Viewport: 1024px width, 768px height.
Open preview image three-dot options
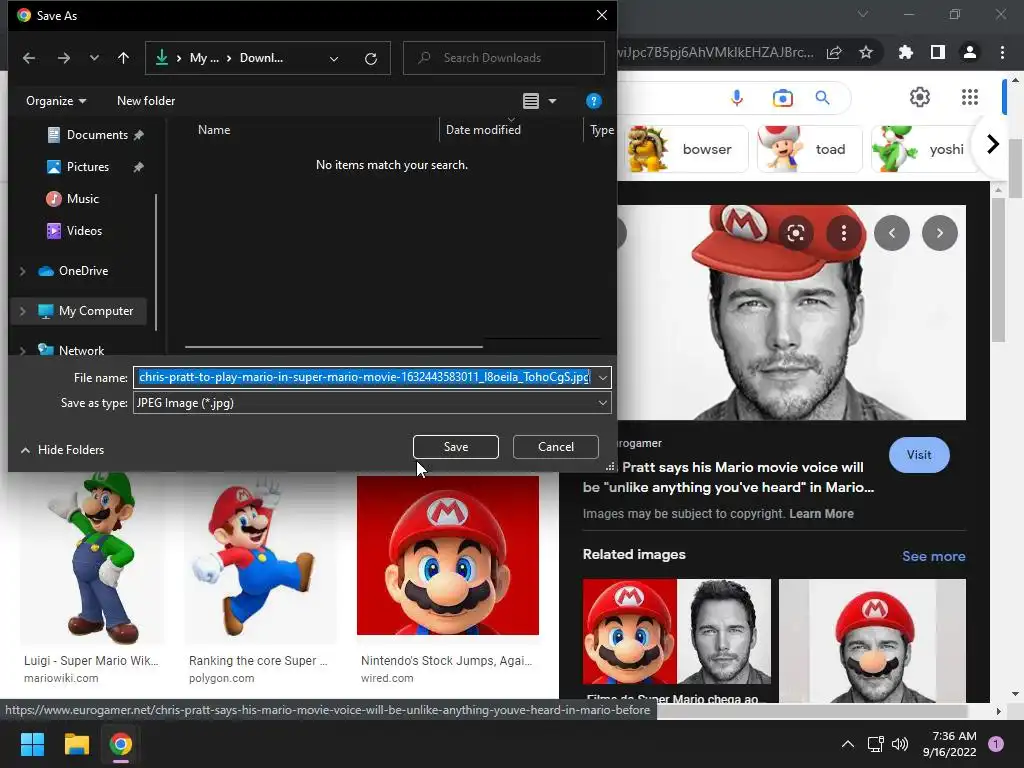pyautogui.click(x=844, y=233)
